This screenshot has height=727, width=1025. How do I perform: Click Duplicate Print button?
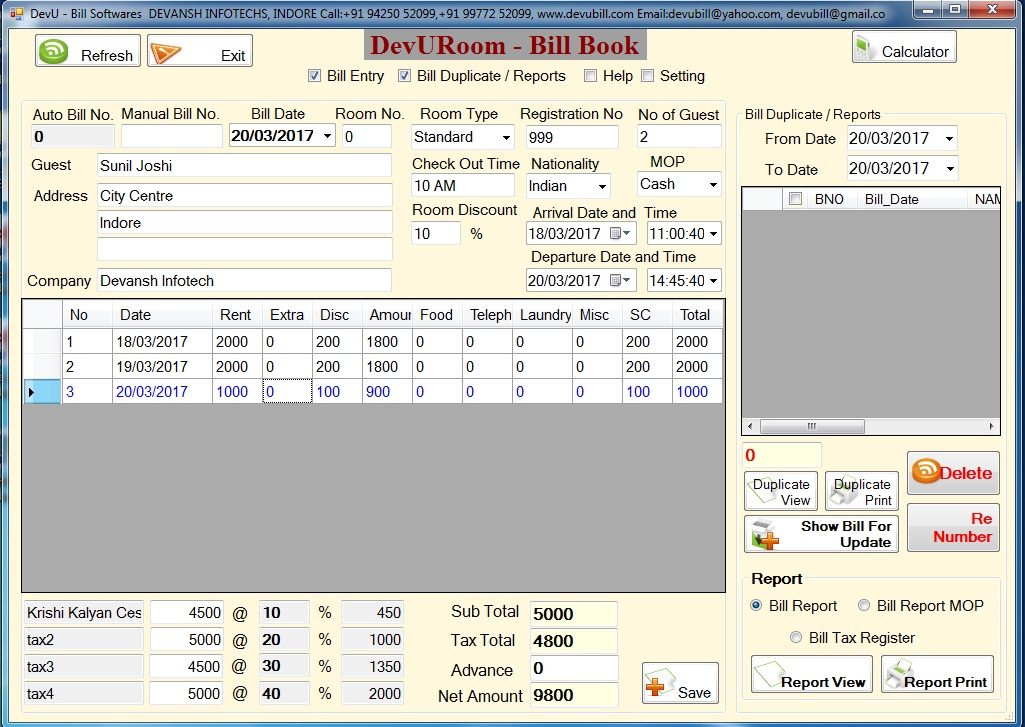click(x=861, y=491)
